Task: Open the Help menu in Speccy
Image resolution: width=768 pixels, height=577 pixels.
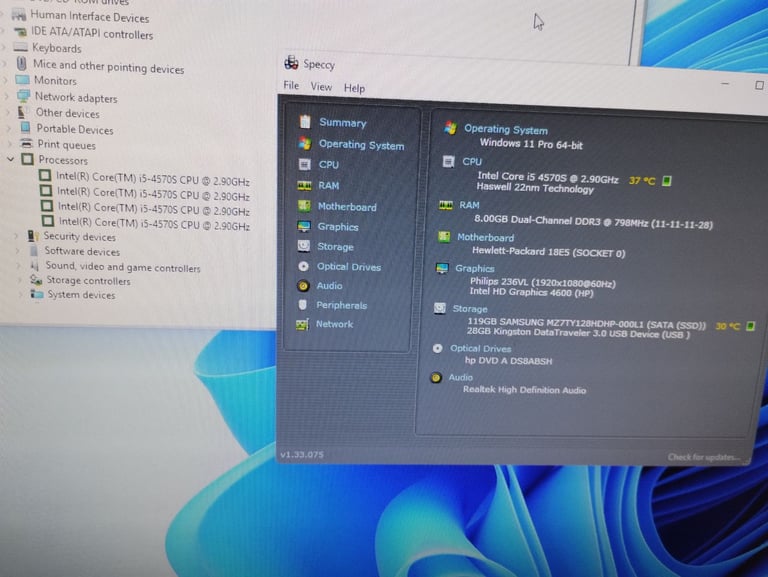Action: coord(354,88)
